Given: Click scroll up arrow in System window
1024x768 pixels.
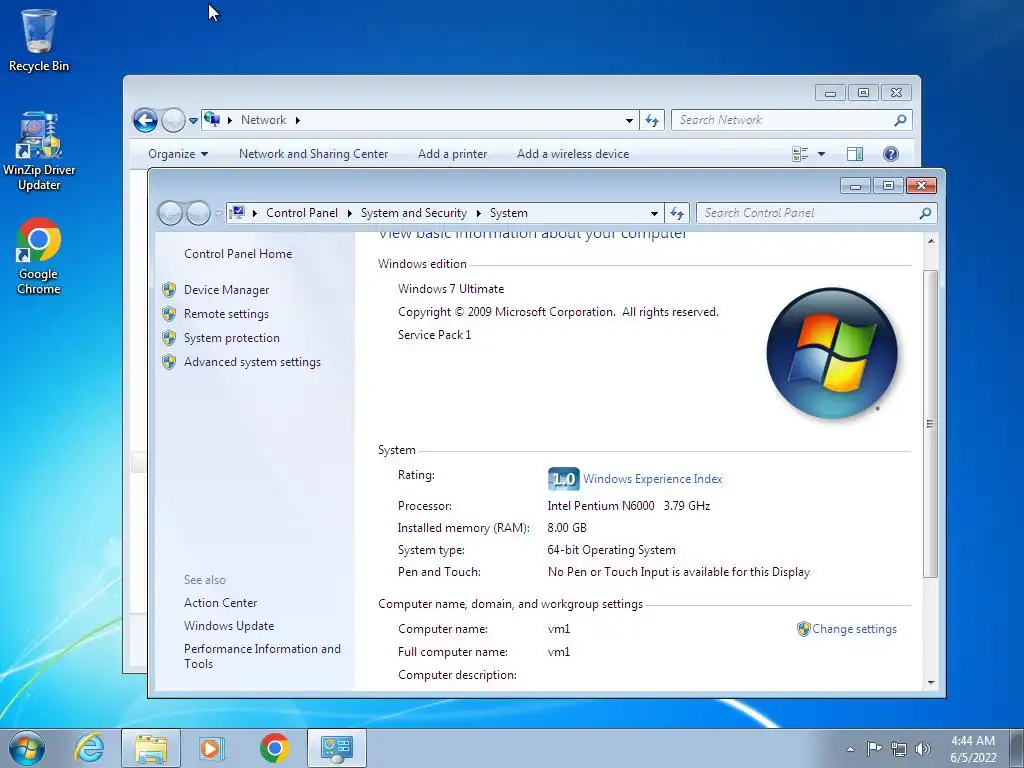Looking at the screenshot, I should point(931,242).
